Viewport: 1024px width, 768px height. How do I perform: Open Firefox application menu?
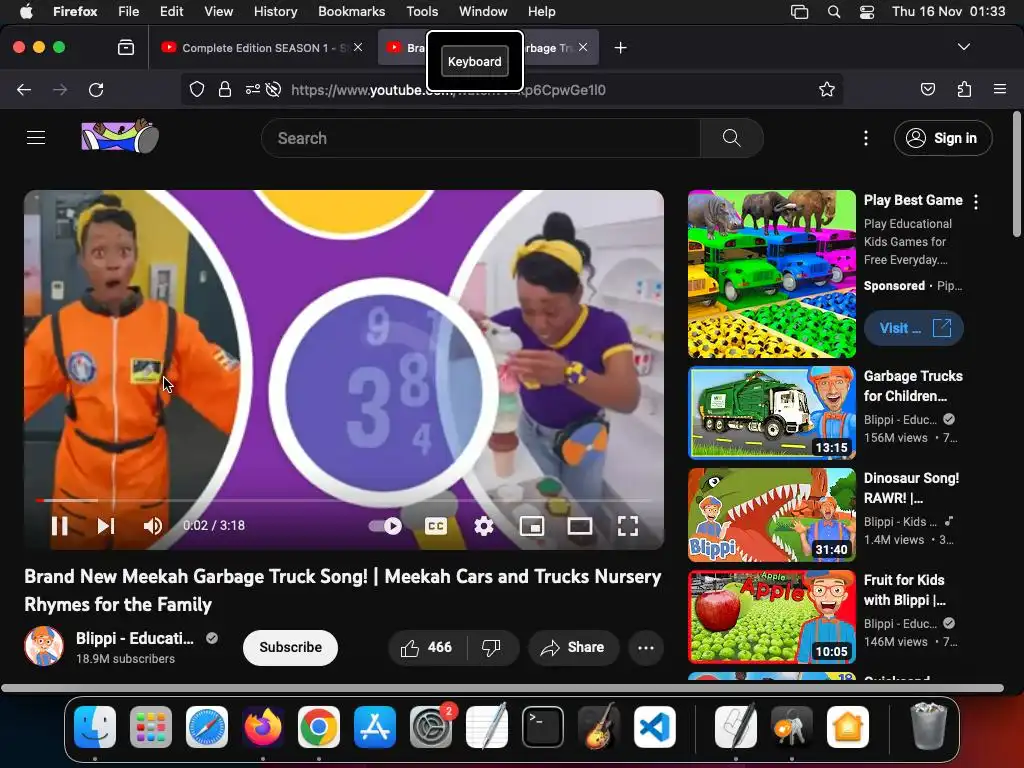(1000, 89)
